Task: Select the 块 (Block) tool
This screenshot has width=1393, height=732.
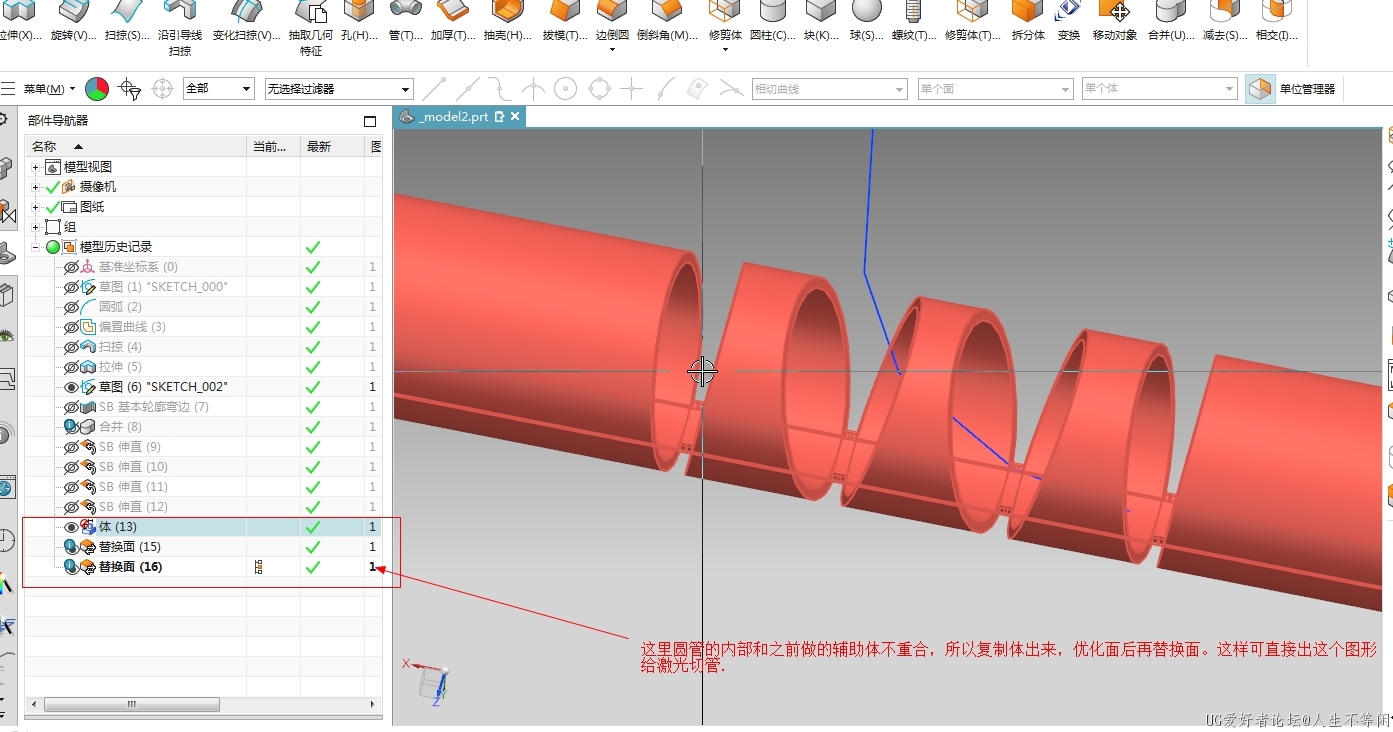Action: 821,22
